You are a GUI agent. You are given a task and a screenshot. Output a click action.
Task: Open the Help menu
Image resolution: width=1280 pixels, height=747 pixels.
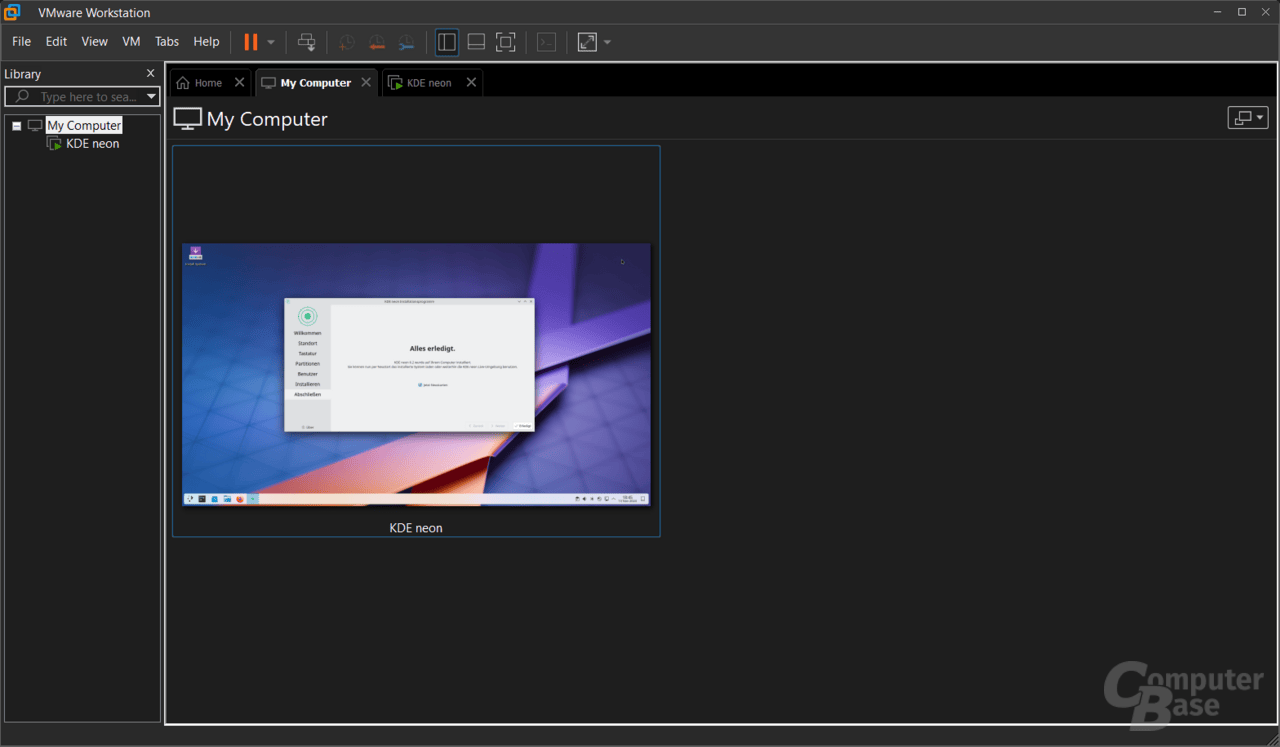coord(206,41)
